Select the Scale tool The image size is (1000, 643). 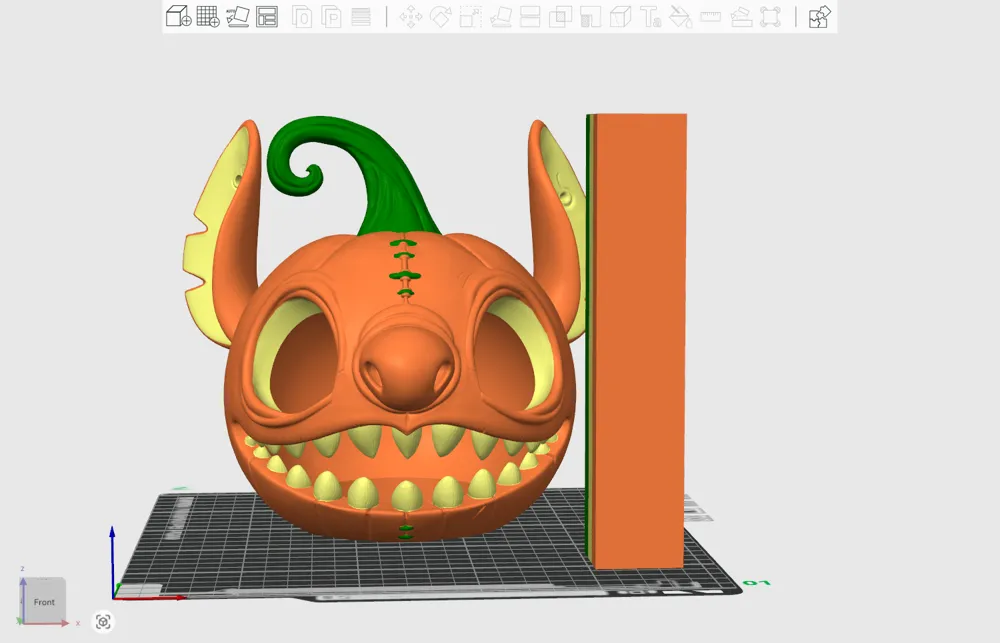click(x=471, y=17)
